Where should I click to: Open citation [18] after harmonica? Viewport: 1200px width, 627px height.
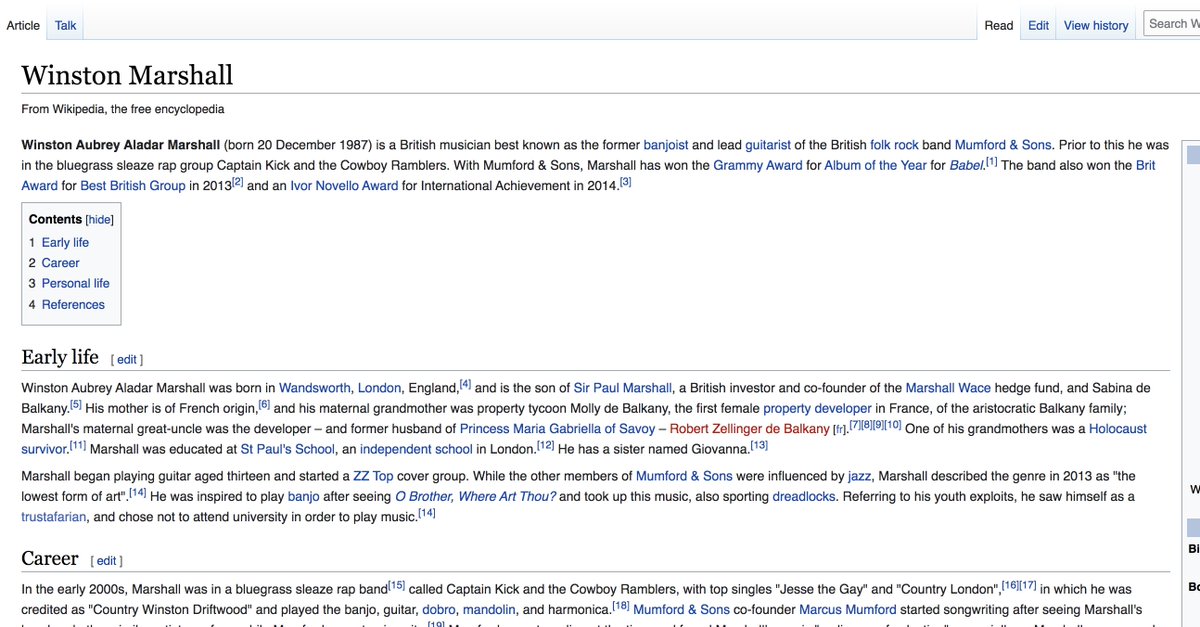pos(621,606)
